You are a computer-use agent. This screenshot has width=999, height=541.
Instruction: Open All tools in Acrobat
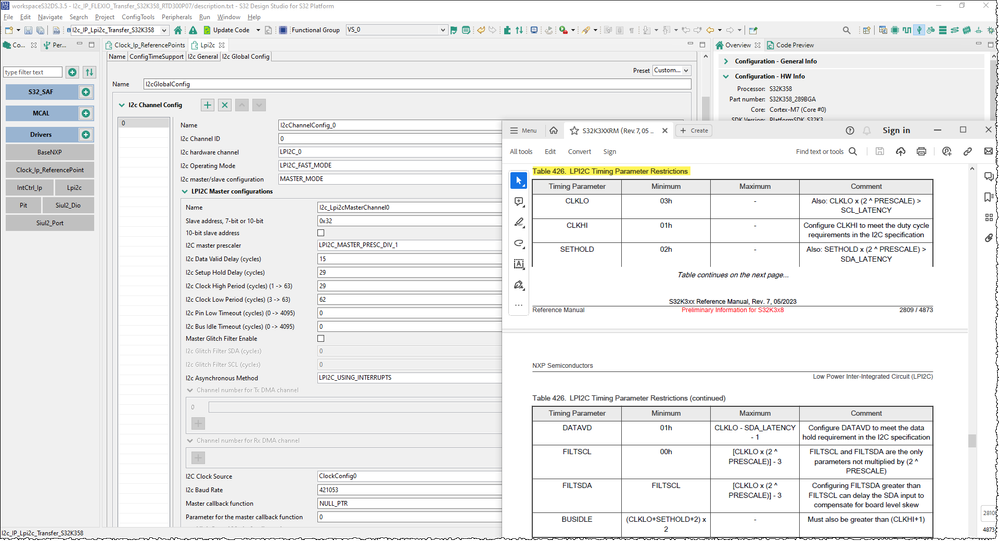click(x=521, y=152)
